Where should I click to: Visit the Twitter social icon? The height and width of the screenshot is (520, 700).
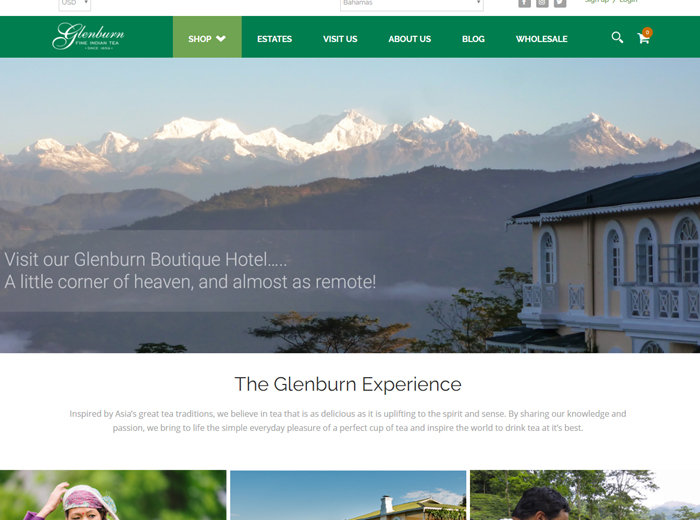click(x=560, y=3)
